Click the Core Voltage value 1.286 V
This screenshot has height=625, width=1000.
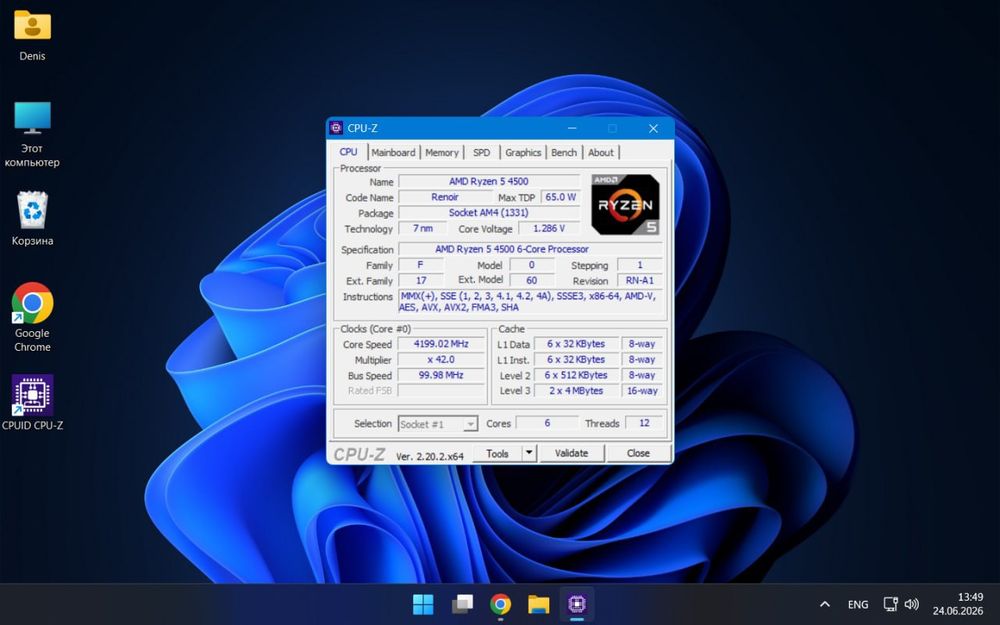coord(549,228)
